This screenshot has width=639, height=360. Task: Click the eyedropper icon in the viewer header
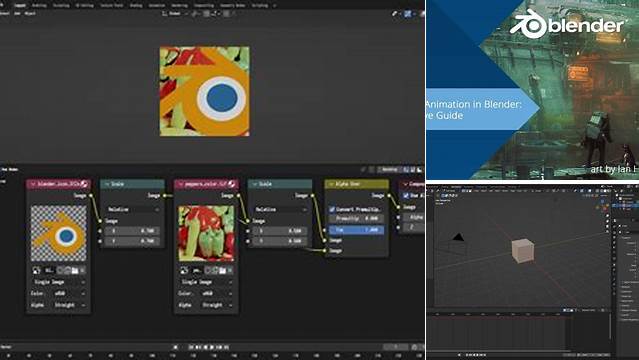click(394, 13)
